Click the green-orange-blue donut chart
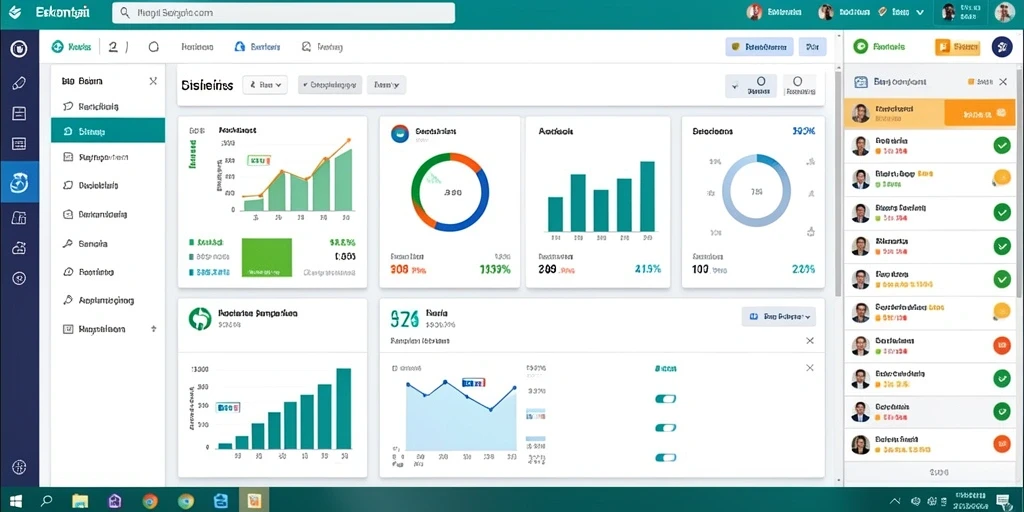Image resolution: width=1024 pixels, height=512 pixels. (450, 192)
